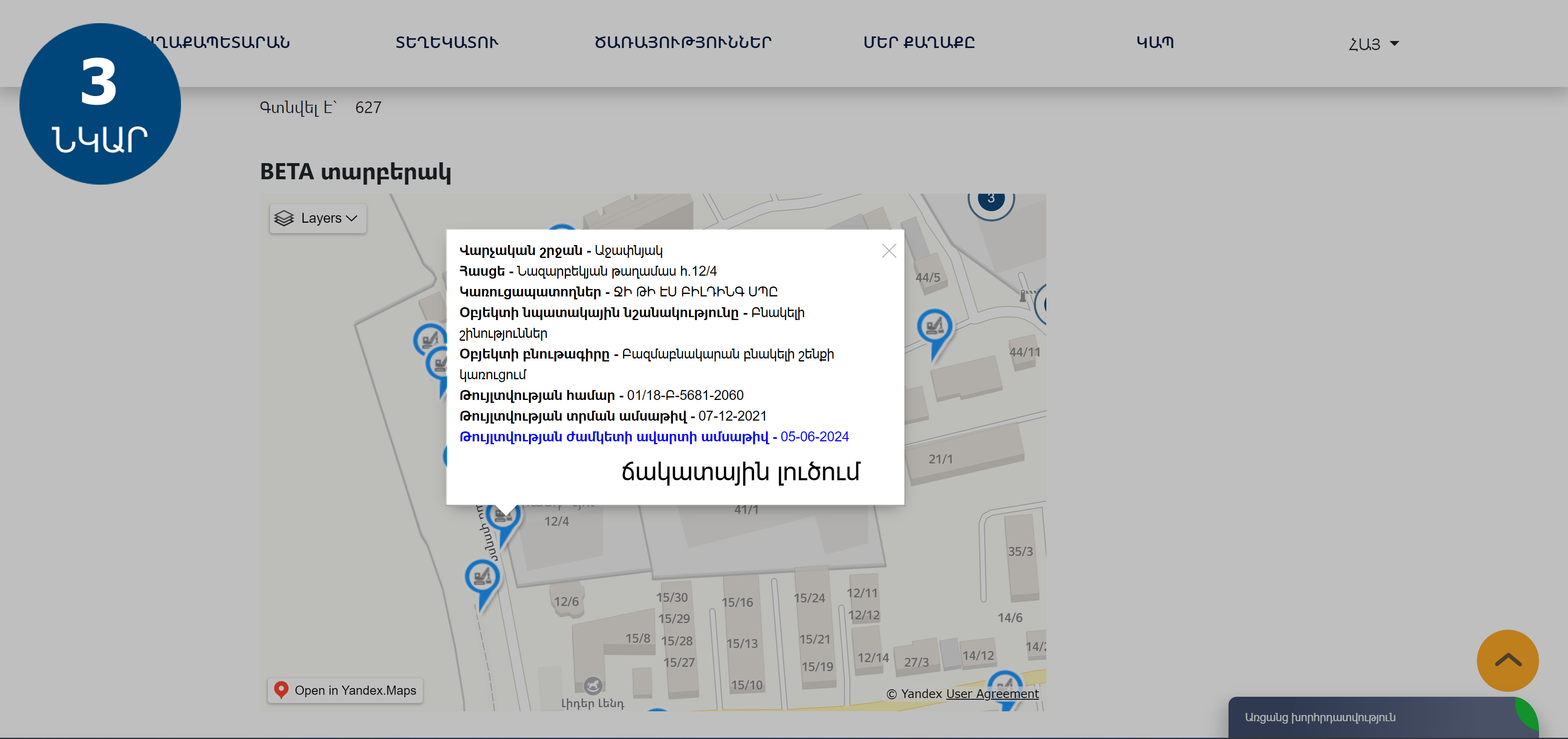
Task: Click building label 35/3 on map
Action: tap(1020, 551)
